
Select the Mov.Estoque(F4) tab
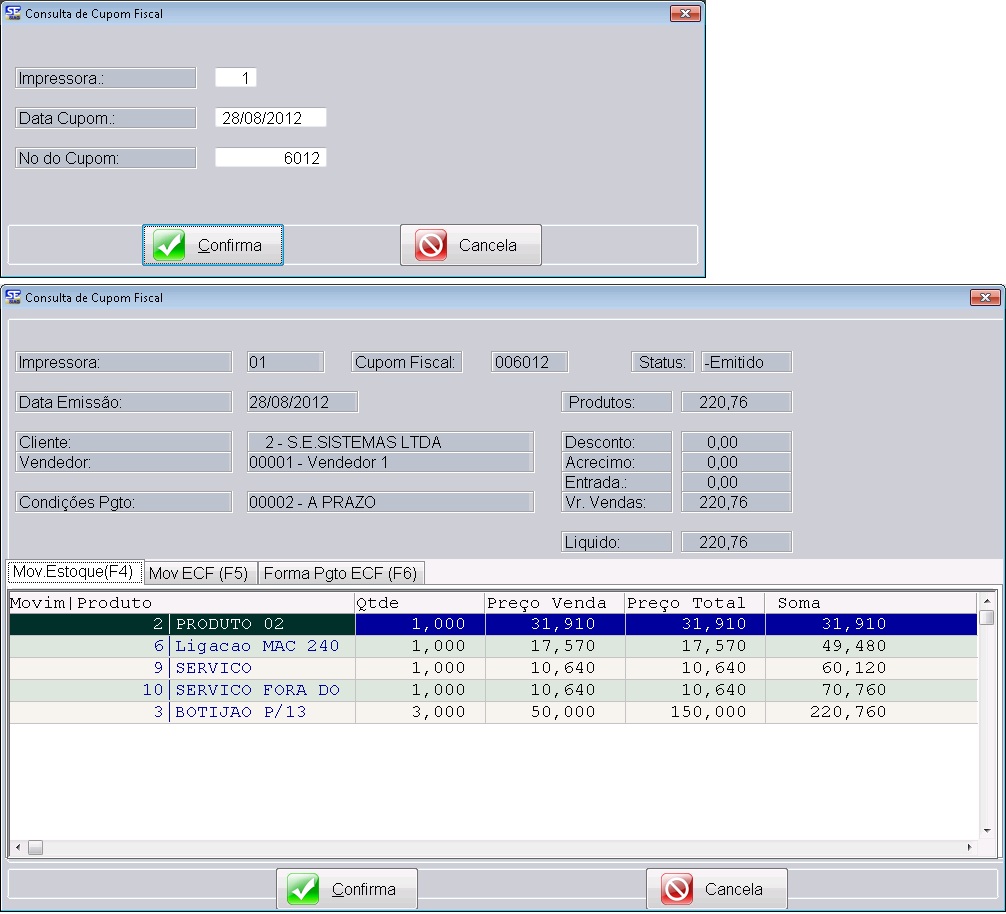click(72, 572)
